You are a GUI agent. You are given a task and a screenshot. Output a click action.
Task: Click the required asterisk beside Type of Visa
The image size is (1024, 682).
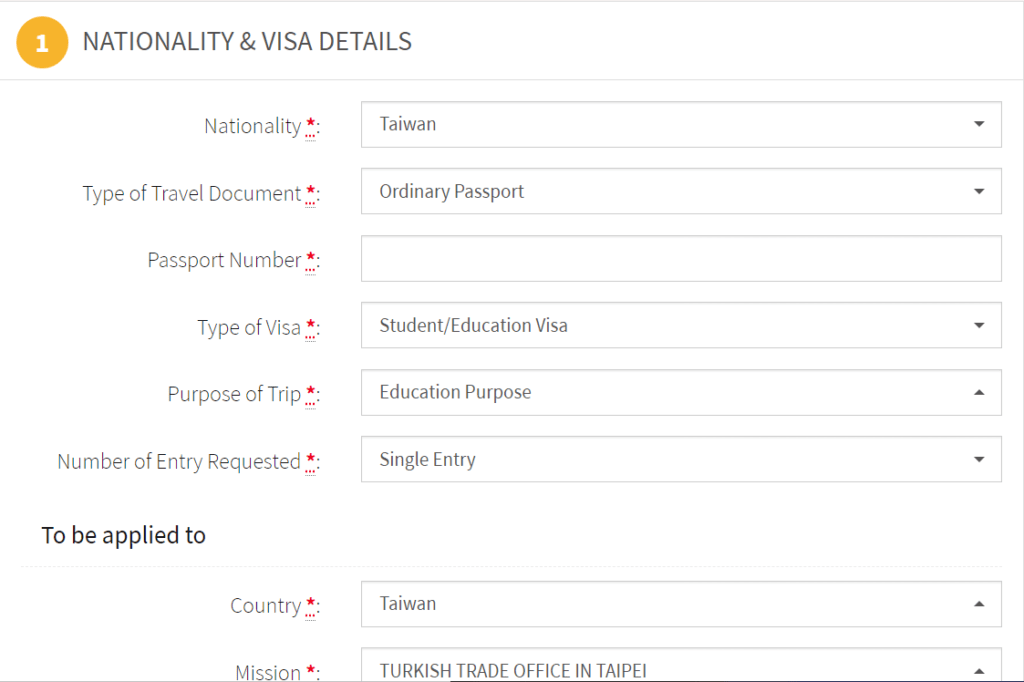[x=311, y=328]
